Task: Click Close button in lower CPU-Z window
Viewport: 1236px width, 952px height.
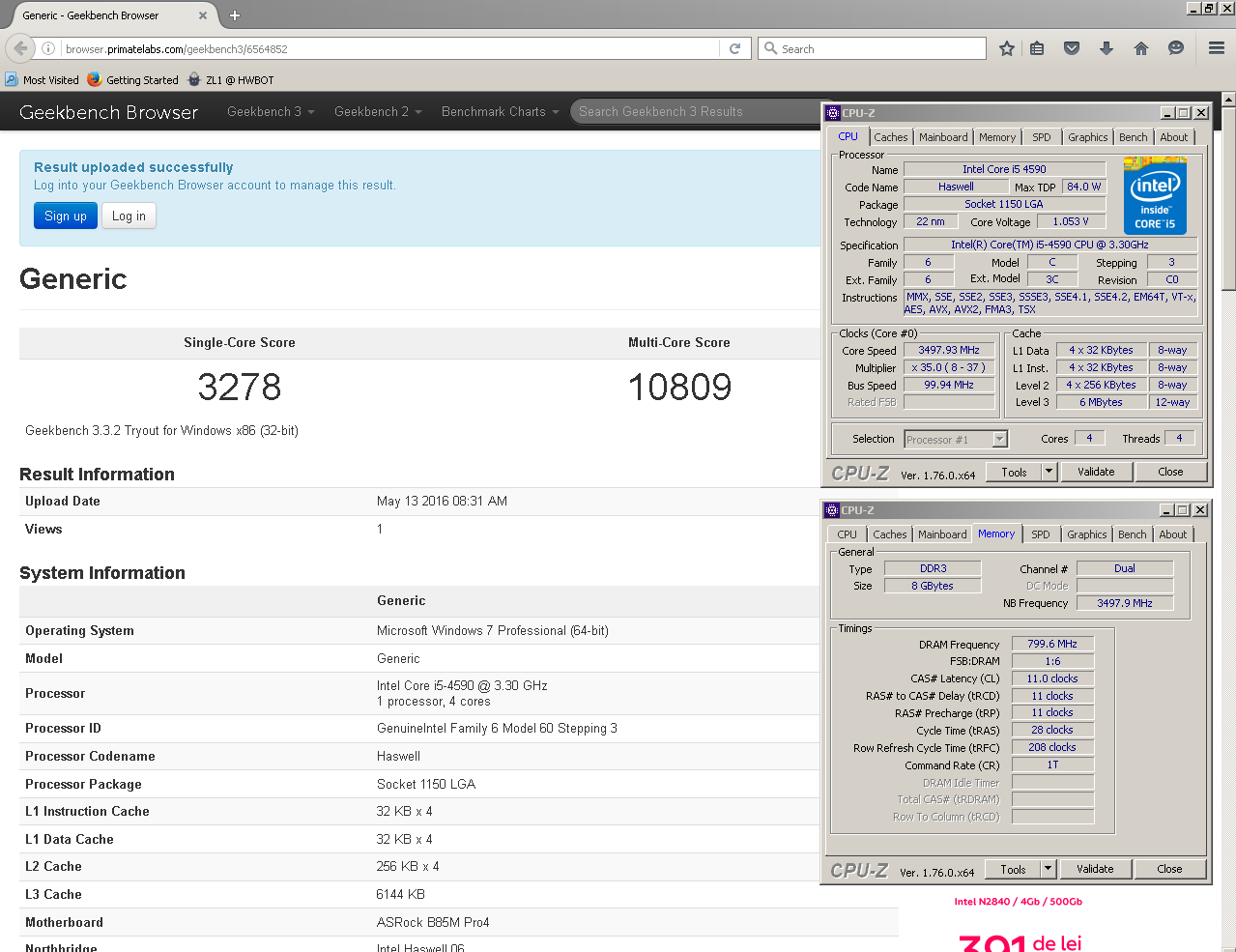Action: click(x=1169, y=869)
